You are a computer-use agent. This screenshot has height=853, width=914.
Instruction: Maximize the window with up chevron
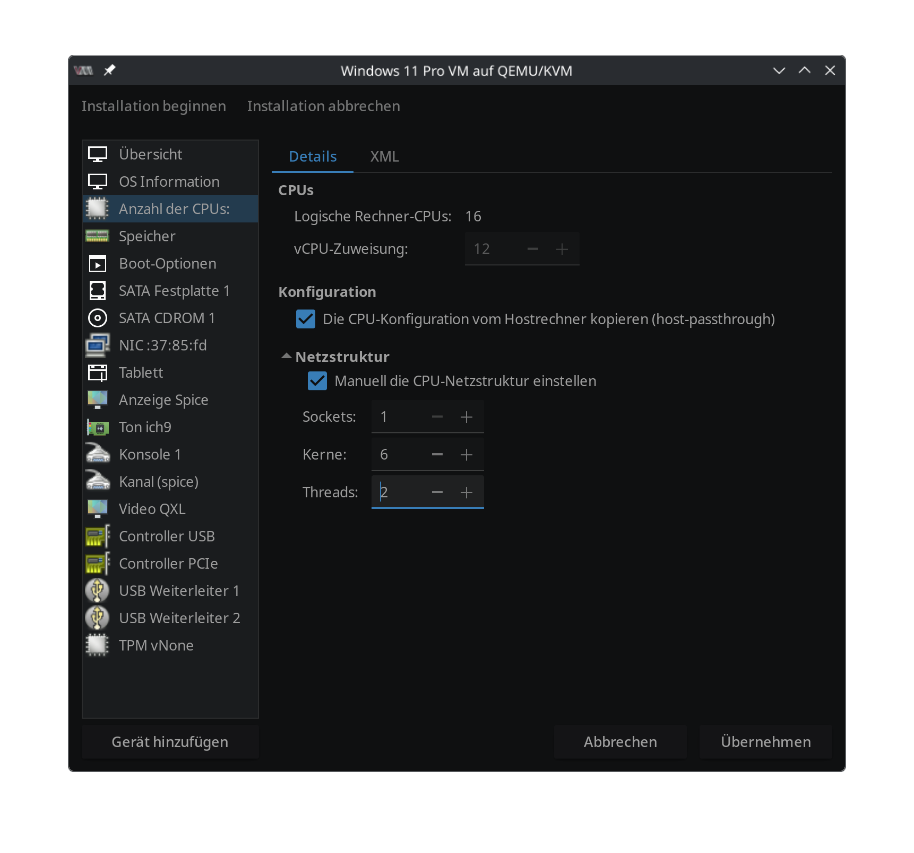pos(804,71)
